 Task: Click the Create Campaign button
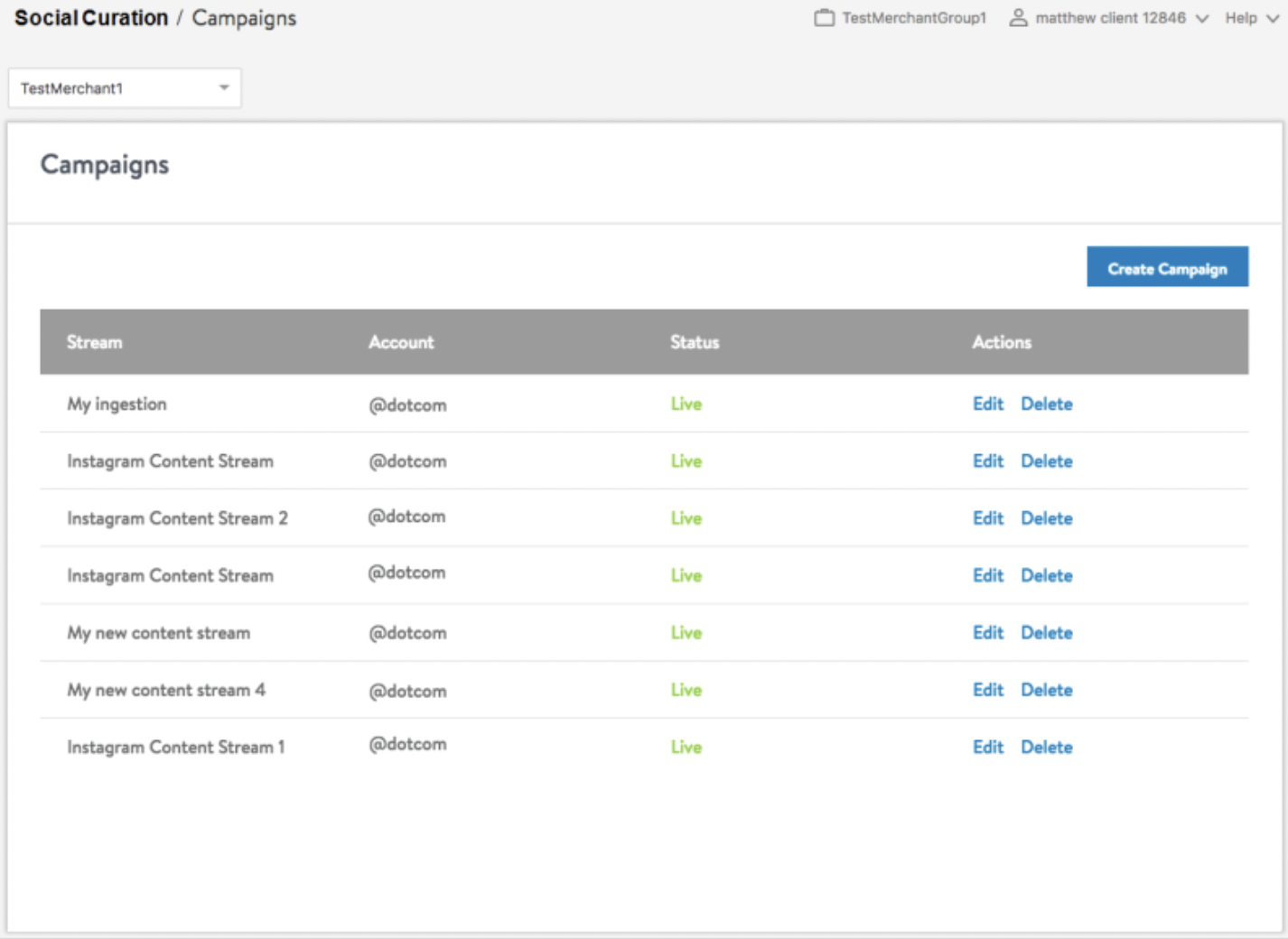pos(1167,267)
